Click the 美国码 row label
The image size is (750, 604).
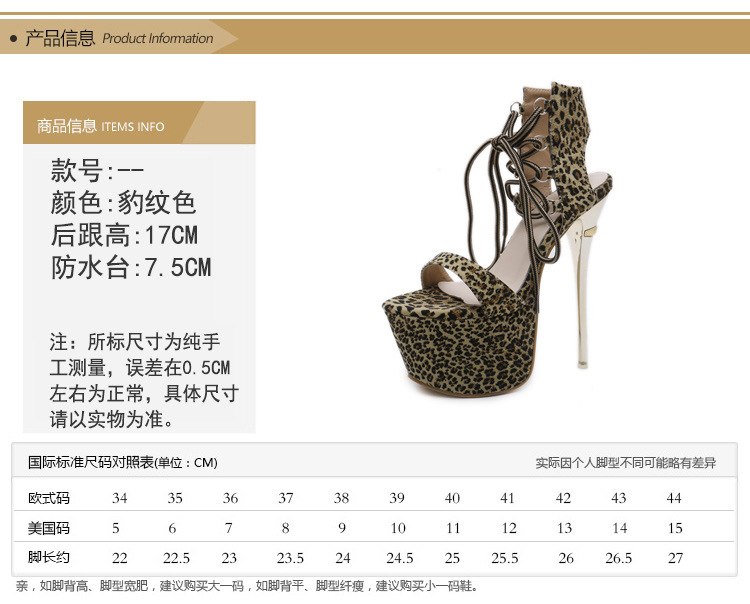click(49, 528)
